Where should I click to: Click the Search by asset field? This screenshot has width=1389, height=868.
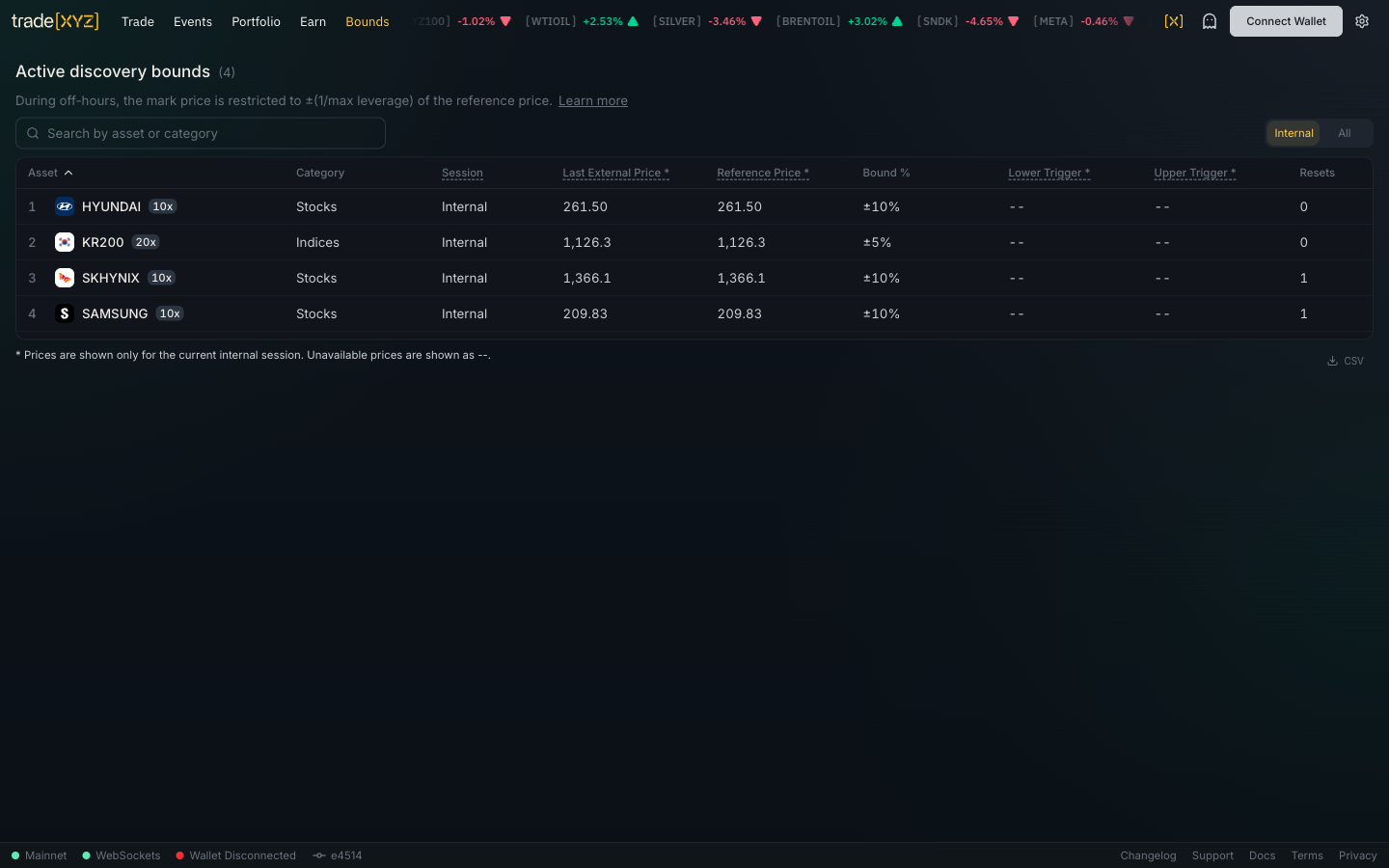(201, 133)
